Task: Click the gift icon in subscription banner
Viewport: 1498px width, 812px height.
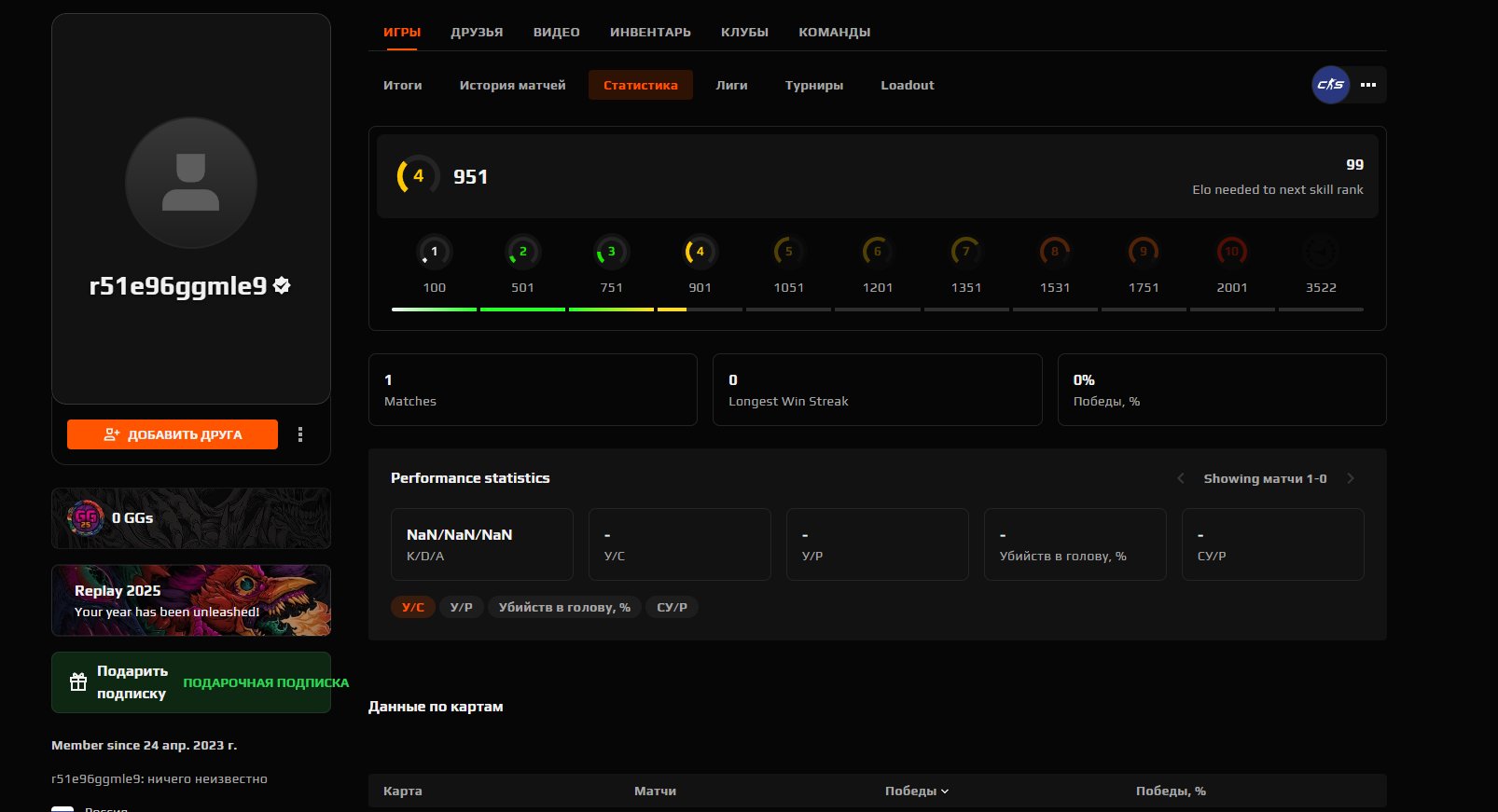Action: 78,682
